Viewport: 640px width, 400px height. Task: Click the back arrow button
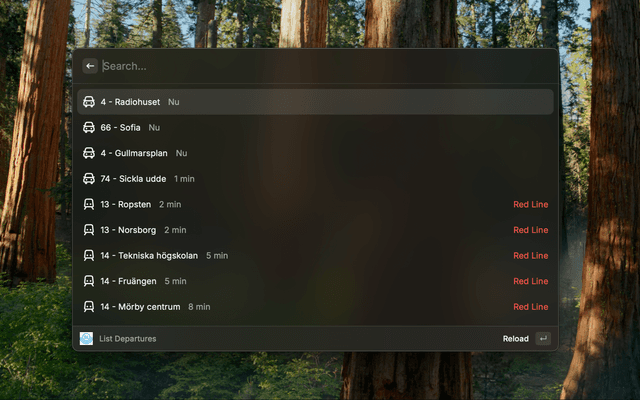[x=90, y=66]
